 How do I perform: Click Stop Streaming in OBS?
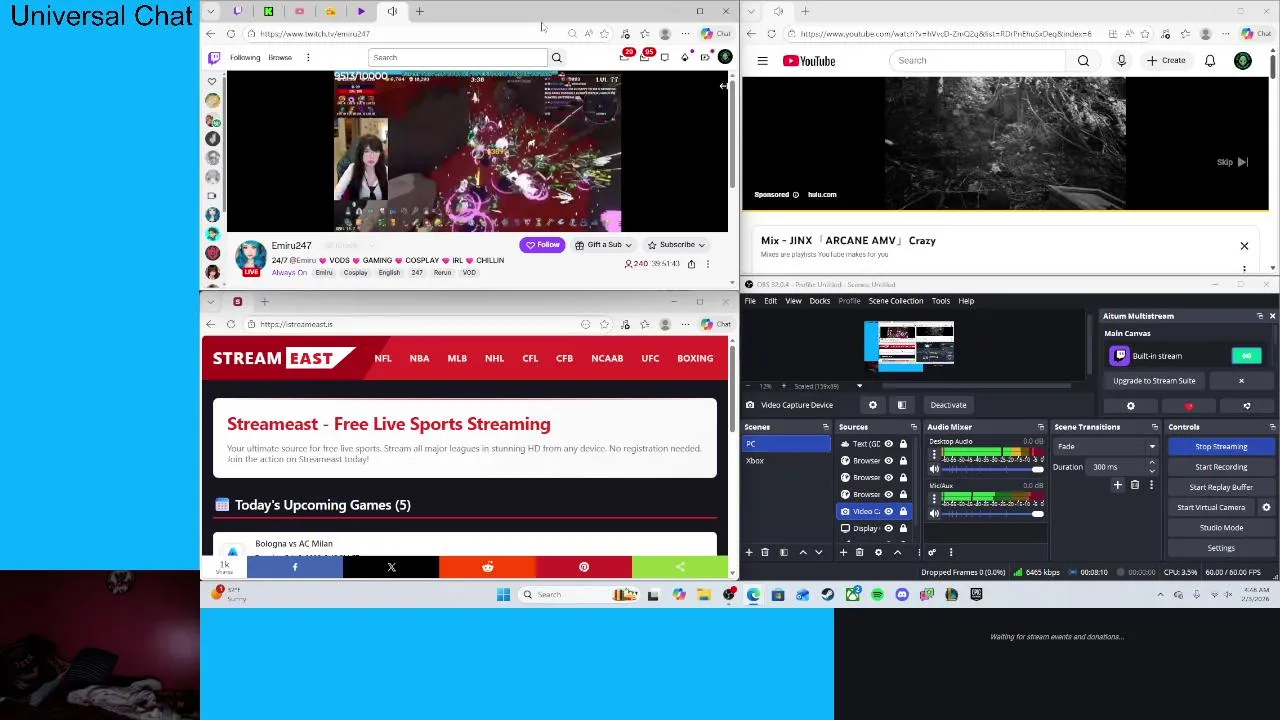pos(1221,447)
